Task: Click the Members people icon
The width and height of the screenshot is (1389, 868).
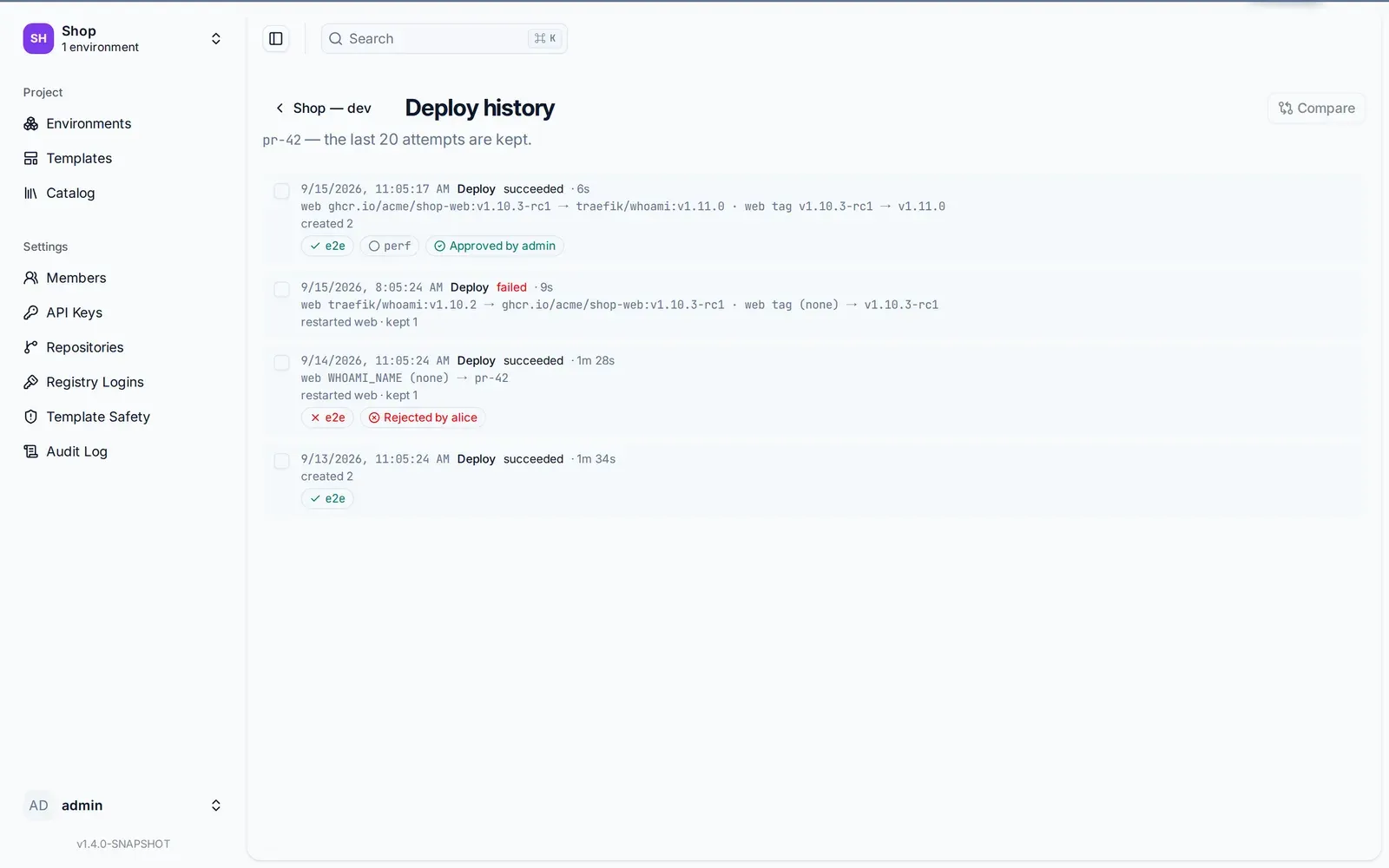Action: [31, 278]
